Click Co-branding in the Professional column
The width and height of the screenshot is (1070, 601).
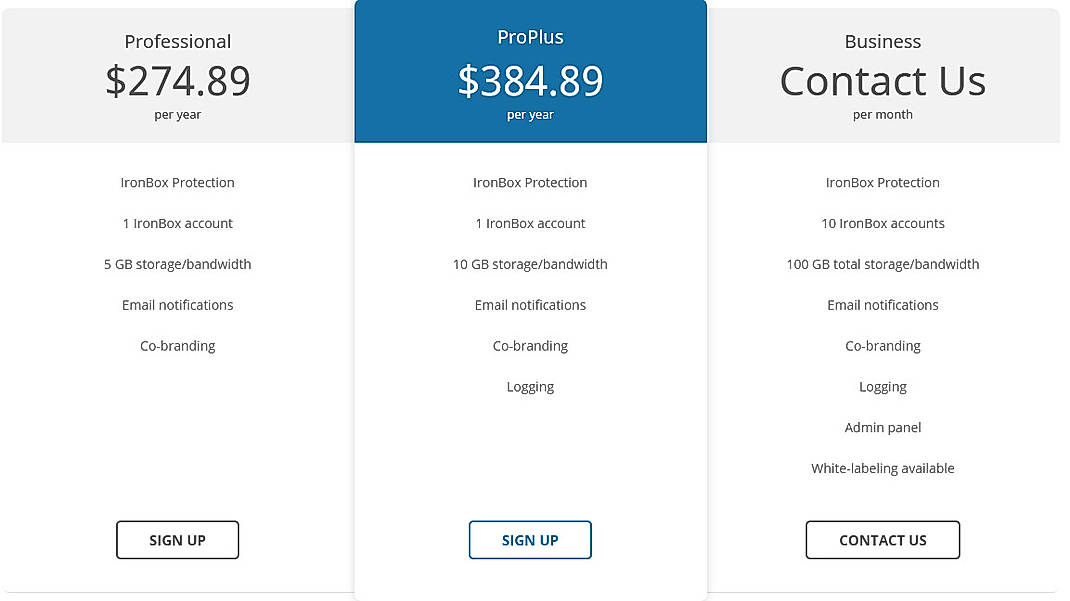coord(177,345)
